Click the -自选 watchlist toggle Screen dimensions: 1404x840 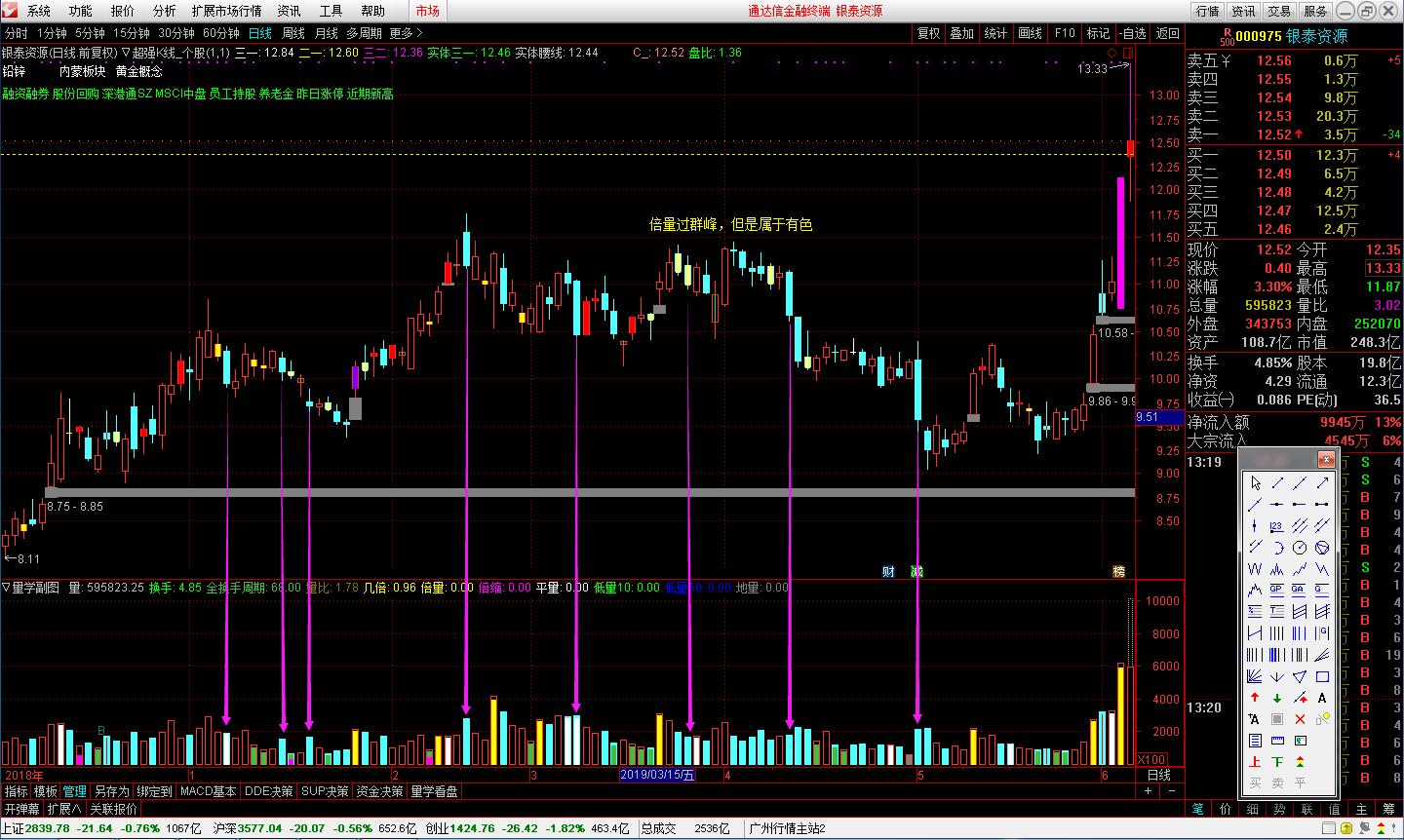[1133, 33]
